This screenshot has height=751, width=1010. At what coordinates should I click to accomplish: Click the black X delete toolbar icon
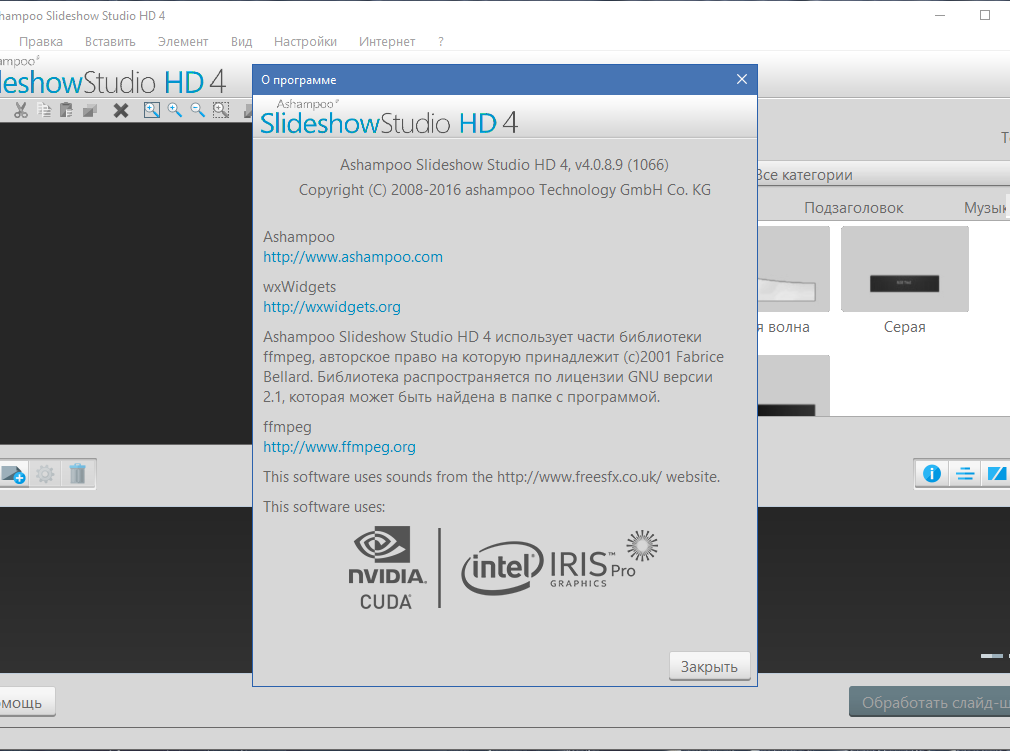(x=120, y=110)
